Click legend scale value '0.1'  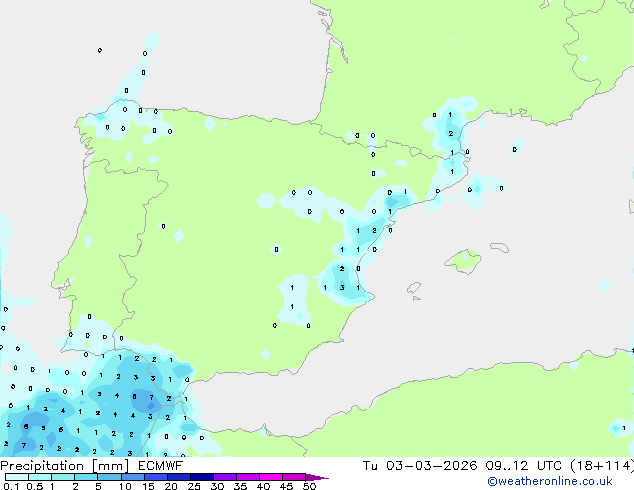[11, 486]
